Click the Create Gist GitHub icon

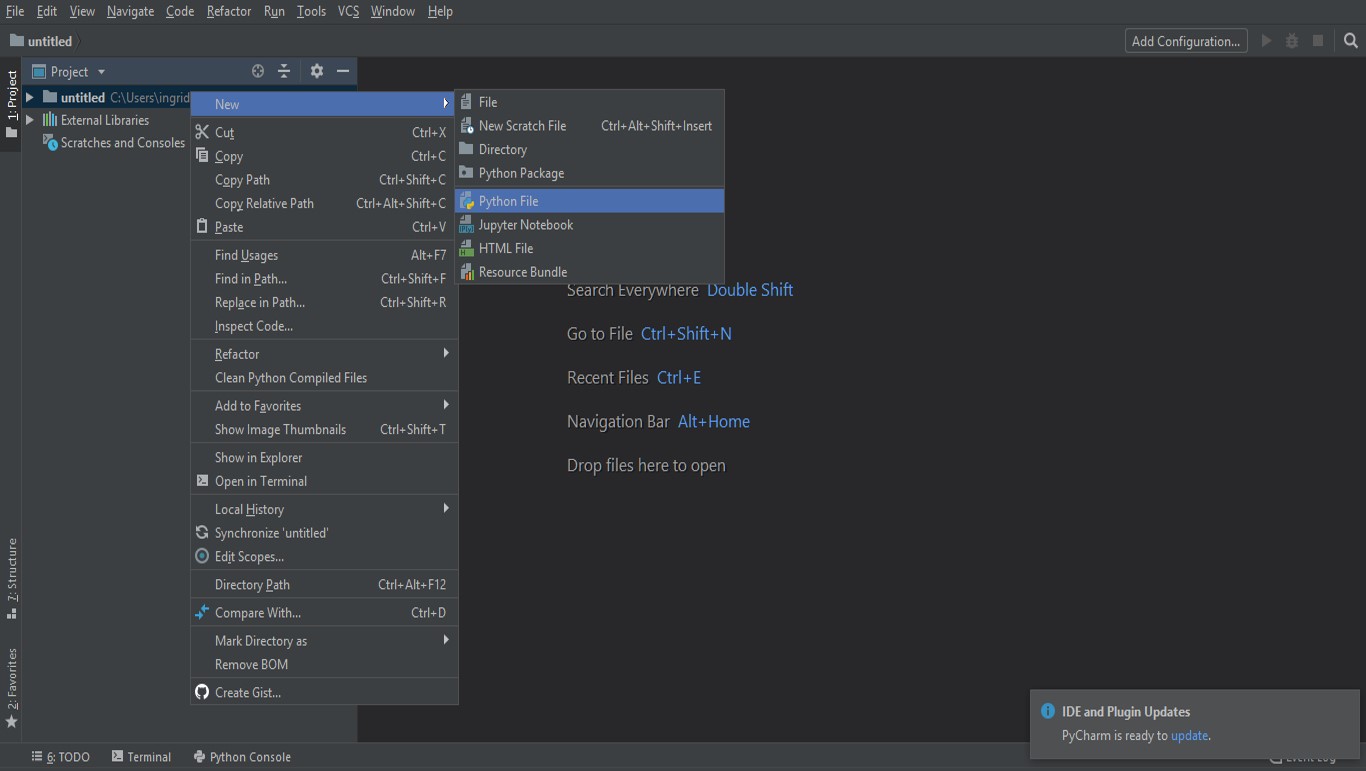(x=201, y=691)
